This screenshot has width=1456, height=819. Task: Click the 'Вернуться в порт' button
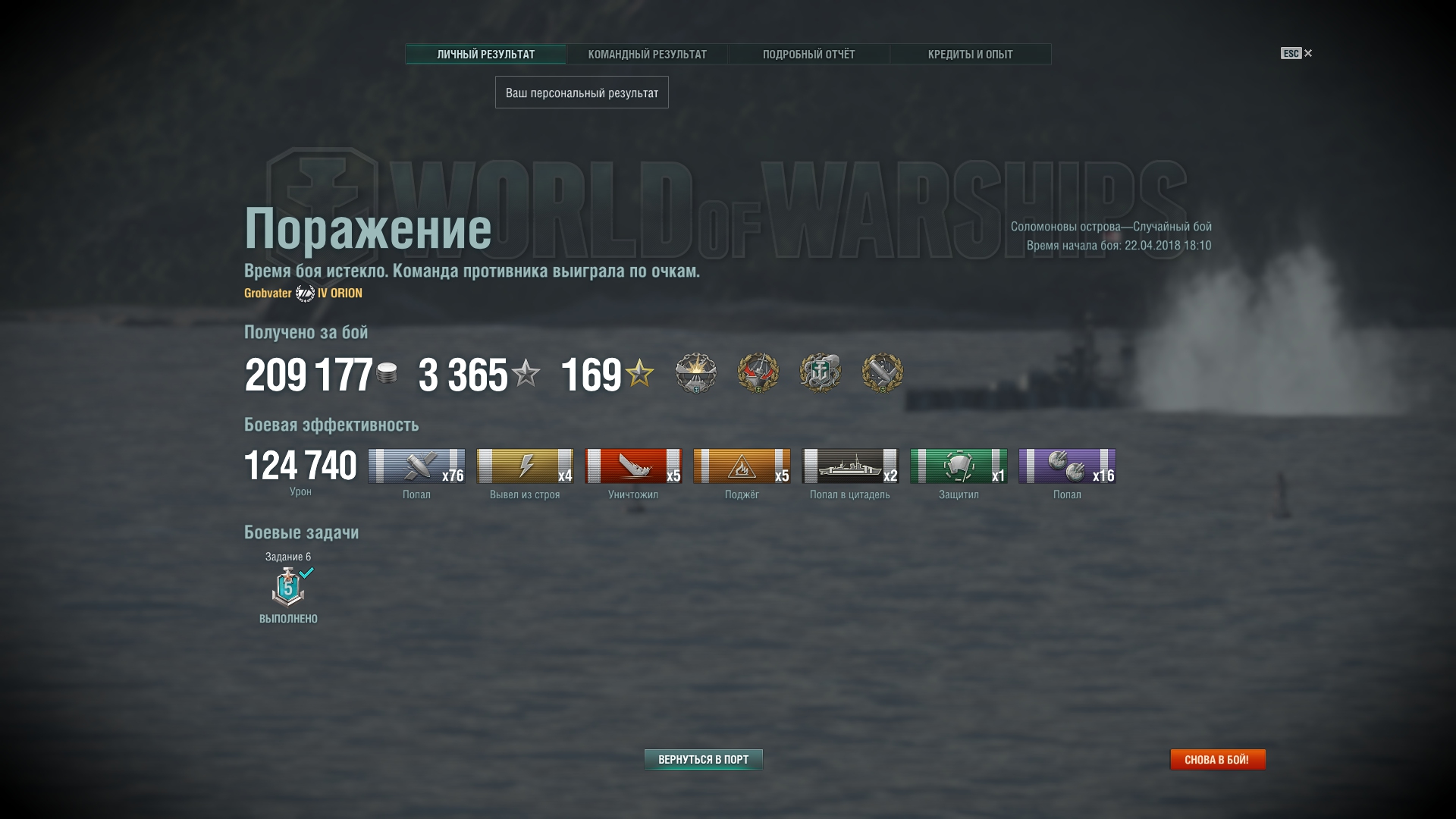(x=703, y=759)
